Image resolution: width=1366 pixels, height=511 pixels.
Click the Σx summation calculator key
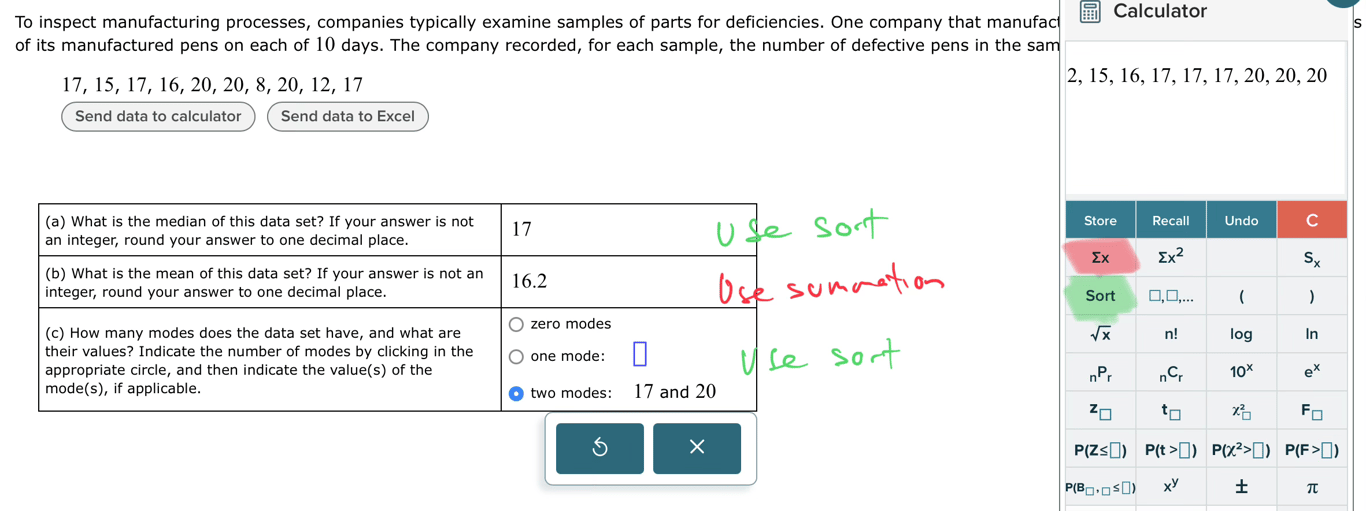coord(1100,258)
